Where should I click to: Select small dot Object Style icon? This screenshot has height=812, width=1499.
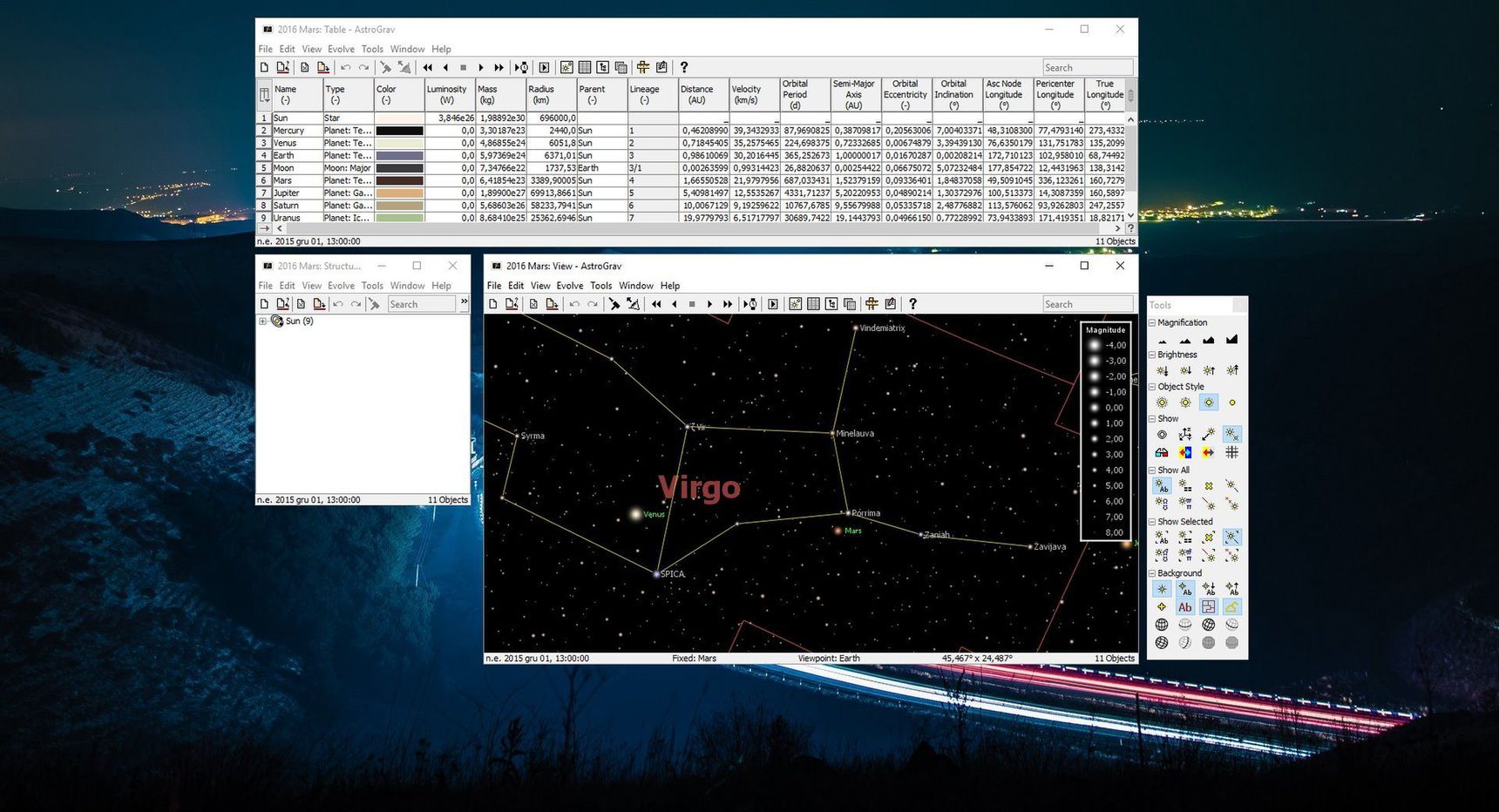[1231, 403]
